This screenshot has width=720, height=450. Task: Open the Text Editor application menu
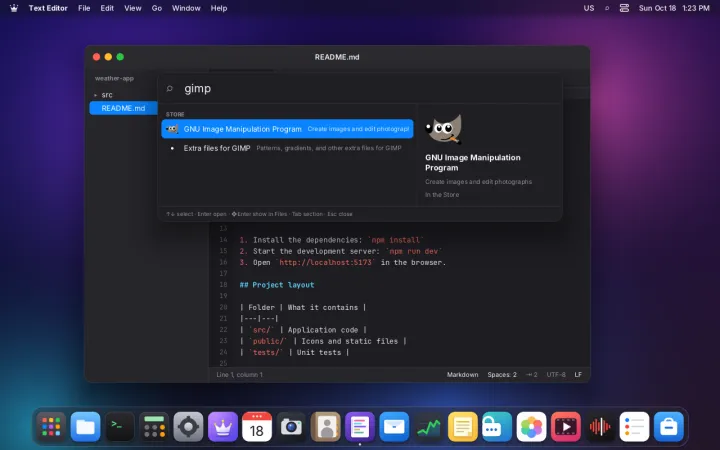[x=48, y=8]
